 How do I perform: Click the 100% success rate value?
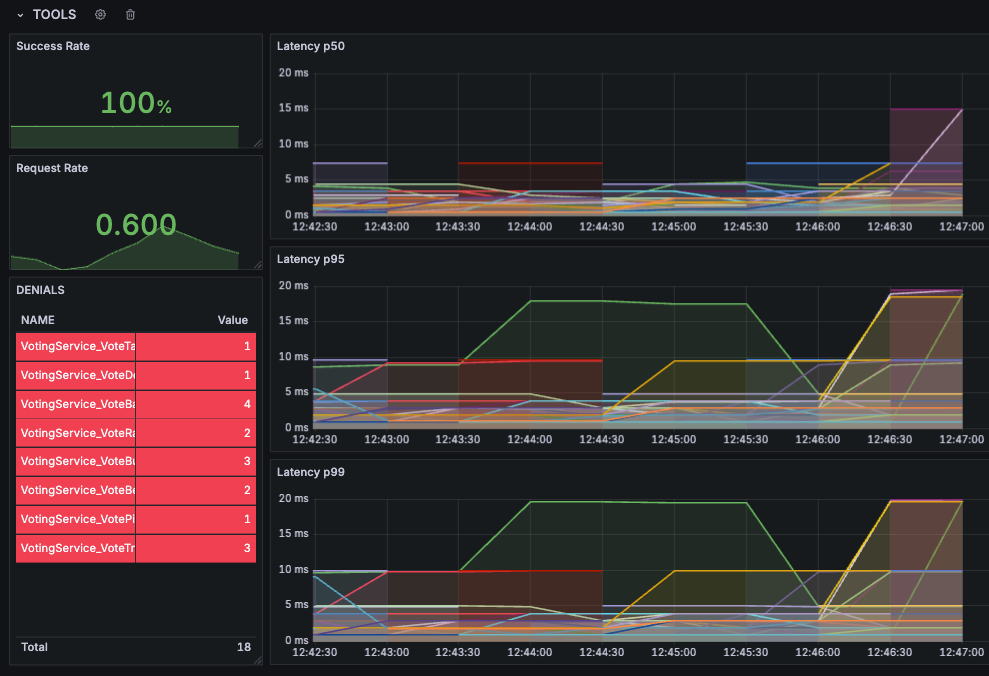[x=136, y=103]
